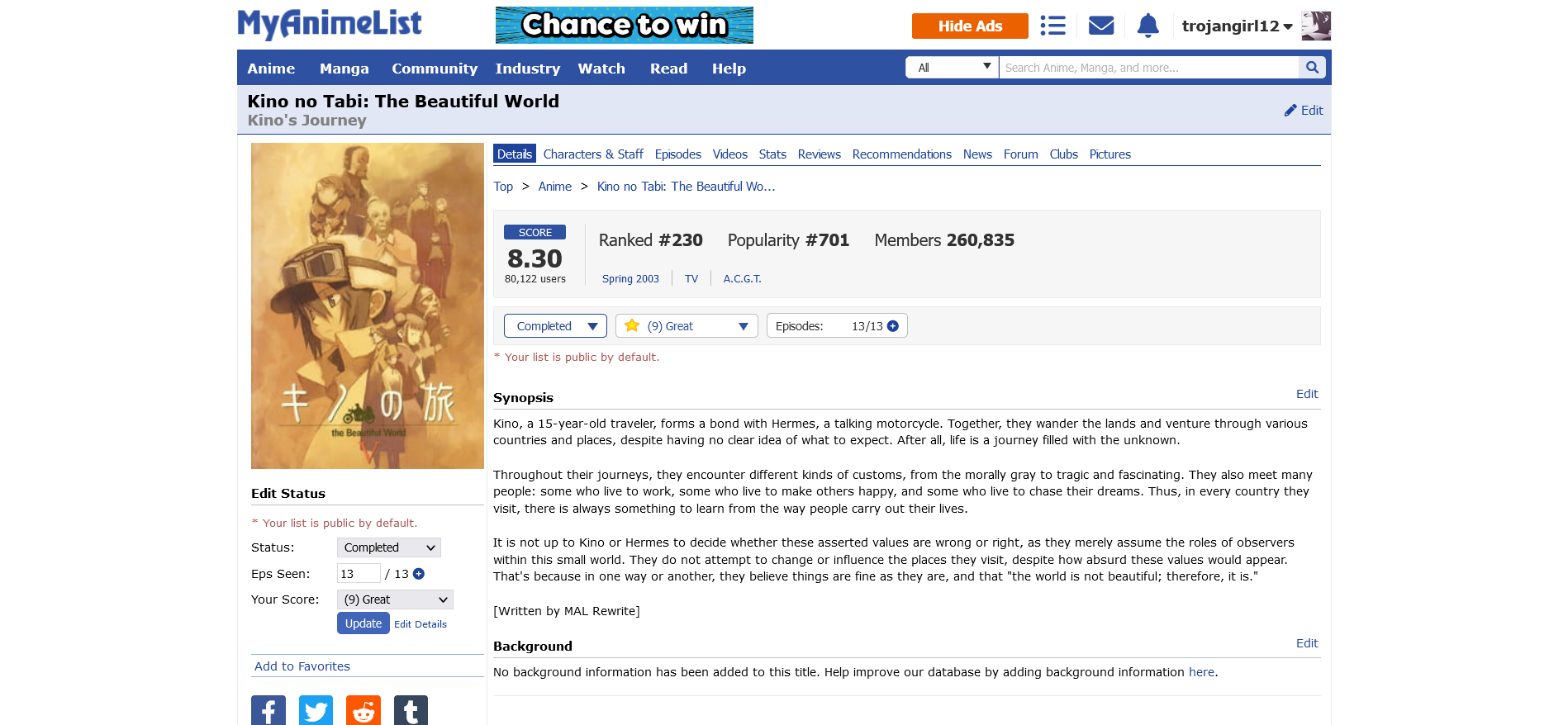
Task: Open the messages envelope icon
Action: [x=1101, y=26]
